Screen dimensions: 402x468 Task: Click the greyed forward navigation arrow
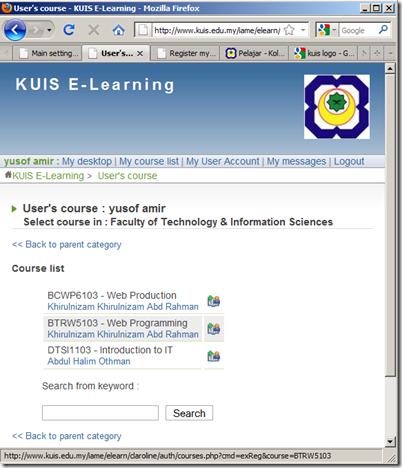coord(35,30)
